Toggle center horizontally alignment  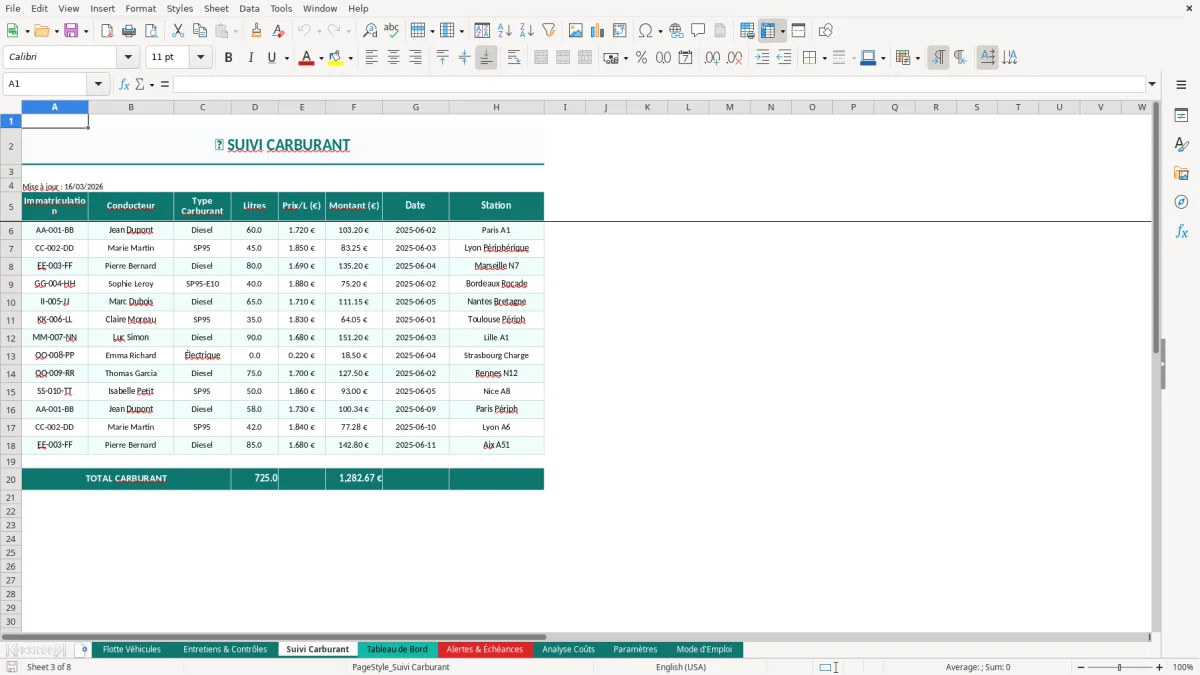coord(393,58)
